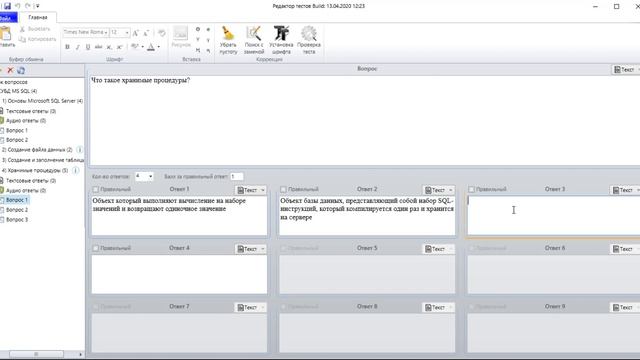Toggle superscript formatting

tap(120, 47)
